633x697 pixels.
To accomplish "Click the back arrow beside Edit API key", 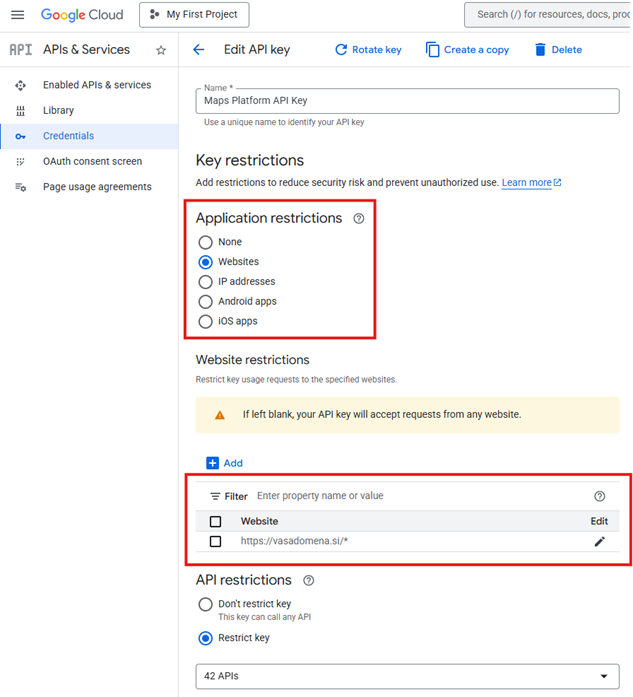I will pos(198,50).
